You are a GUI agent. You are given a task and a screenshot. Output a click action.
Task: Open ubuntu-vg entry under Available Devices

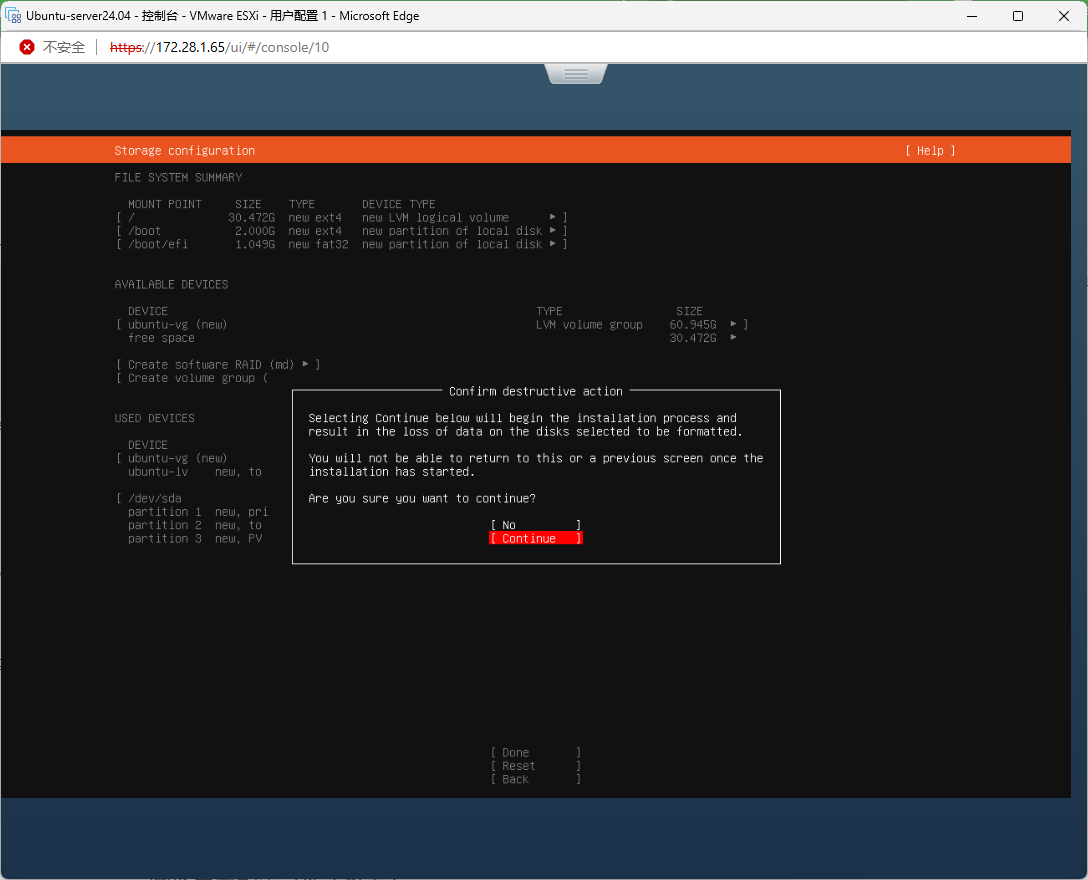tap(430, 325)
